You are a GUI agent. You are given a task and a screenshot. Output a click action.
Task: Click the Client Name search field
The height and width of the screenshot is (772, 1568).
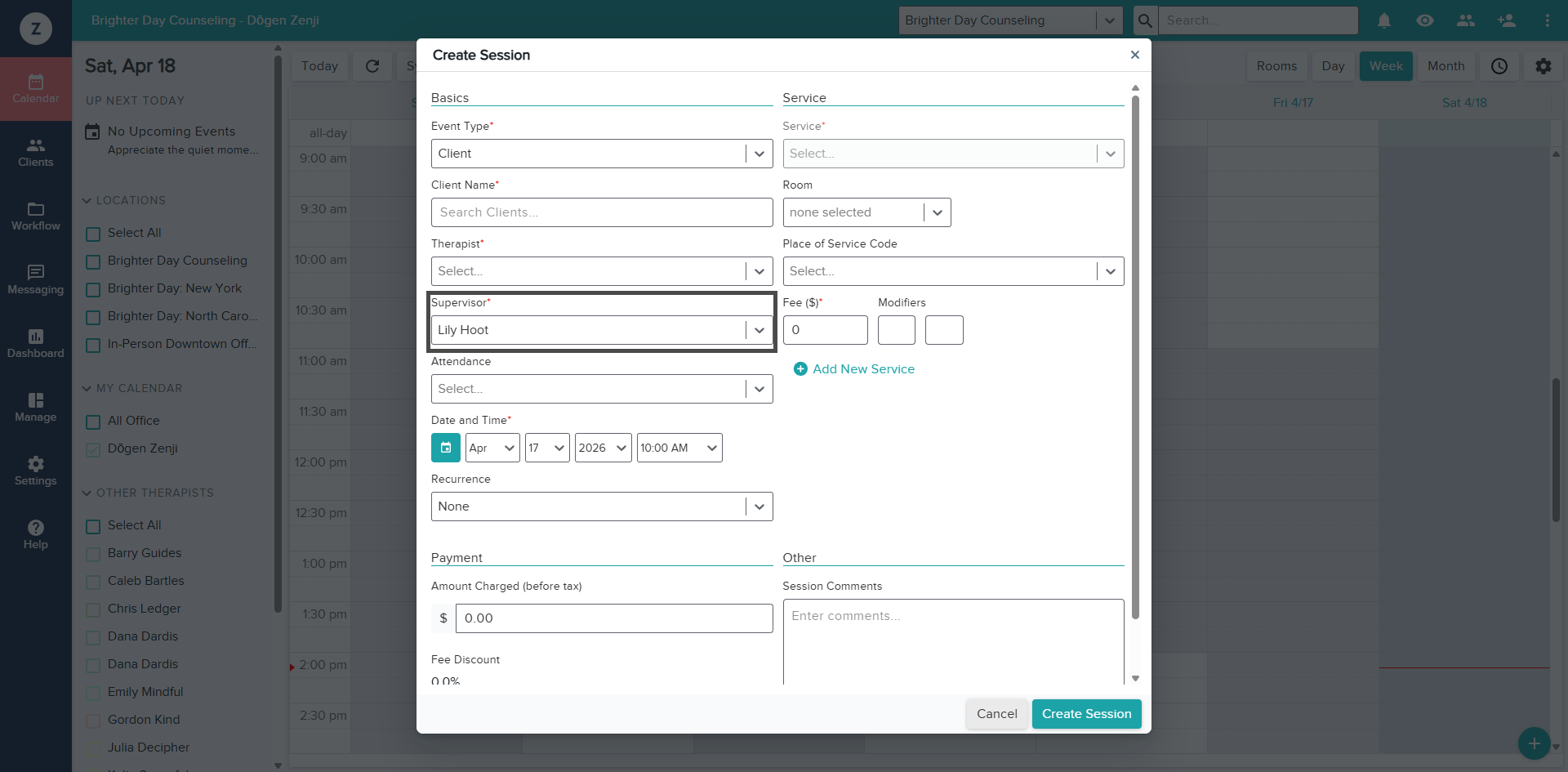click(602, 212)
